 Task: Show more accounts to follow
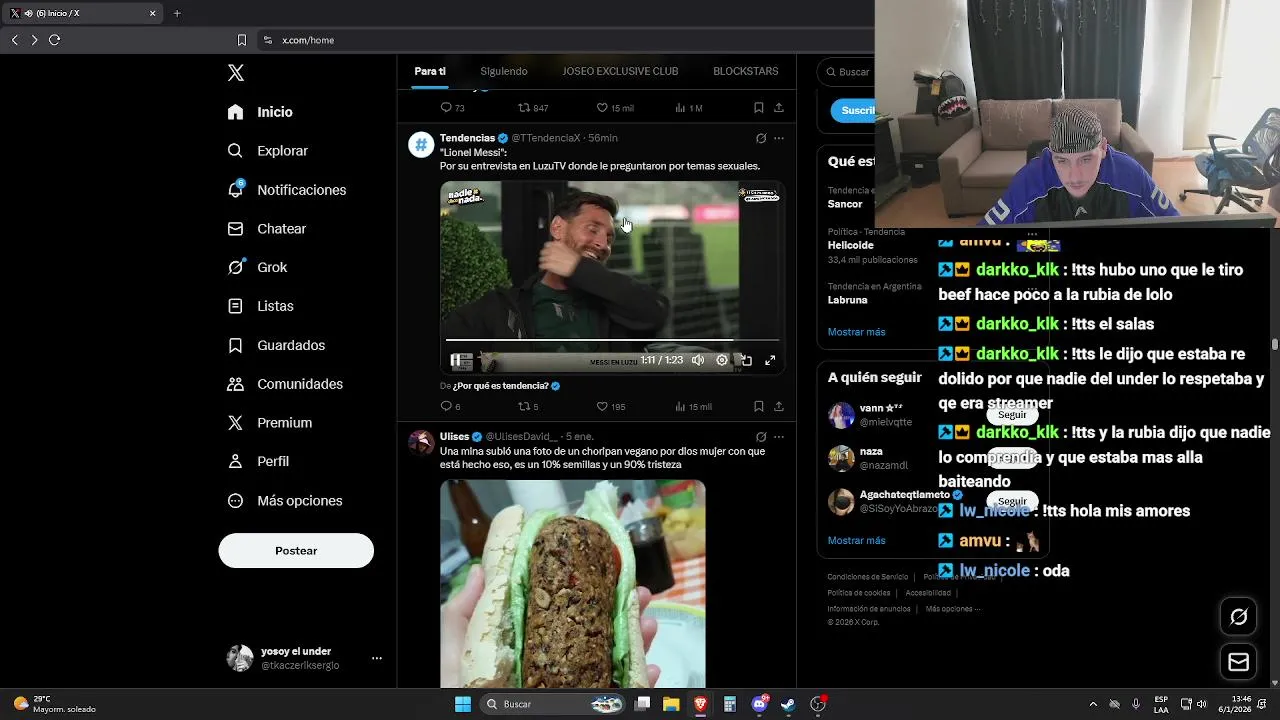click(856, 540)
